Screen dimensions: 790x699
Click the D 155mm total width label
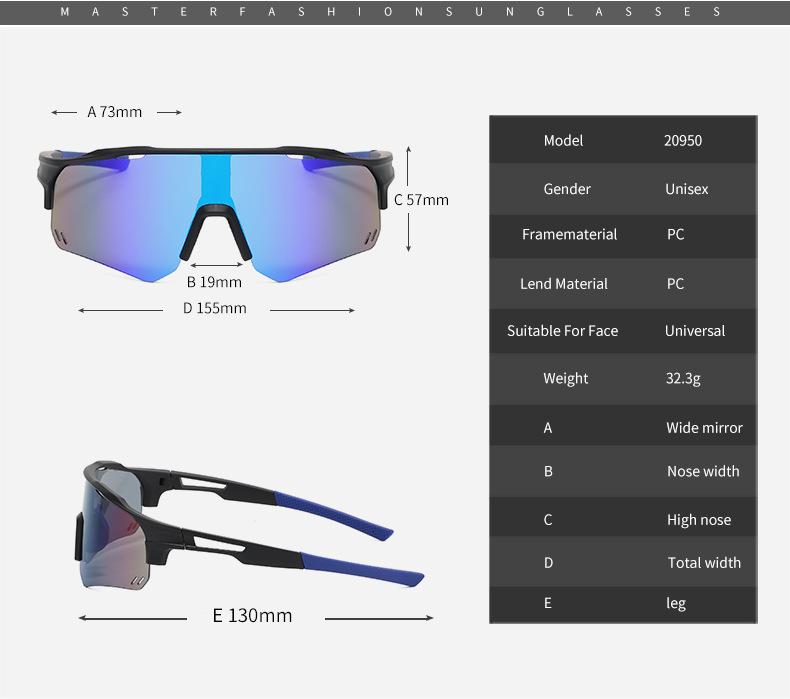215,308
